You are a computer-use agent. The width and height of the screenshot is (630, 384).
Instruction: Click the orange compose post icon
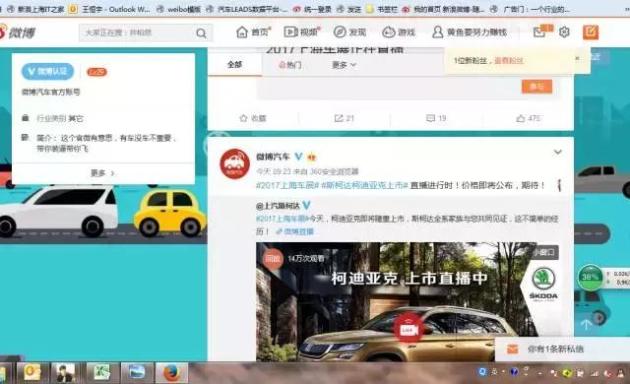pos(591,33)
